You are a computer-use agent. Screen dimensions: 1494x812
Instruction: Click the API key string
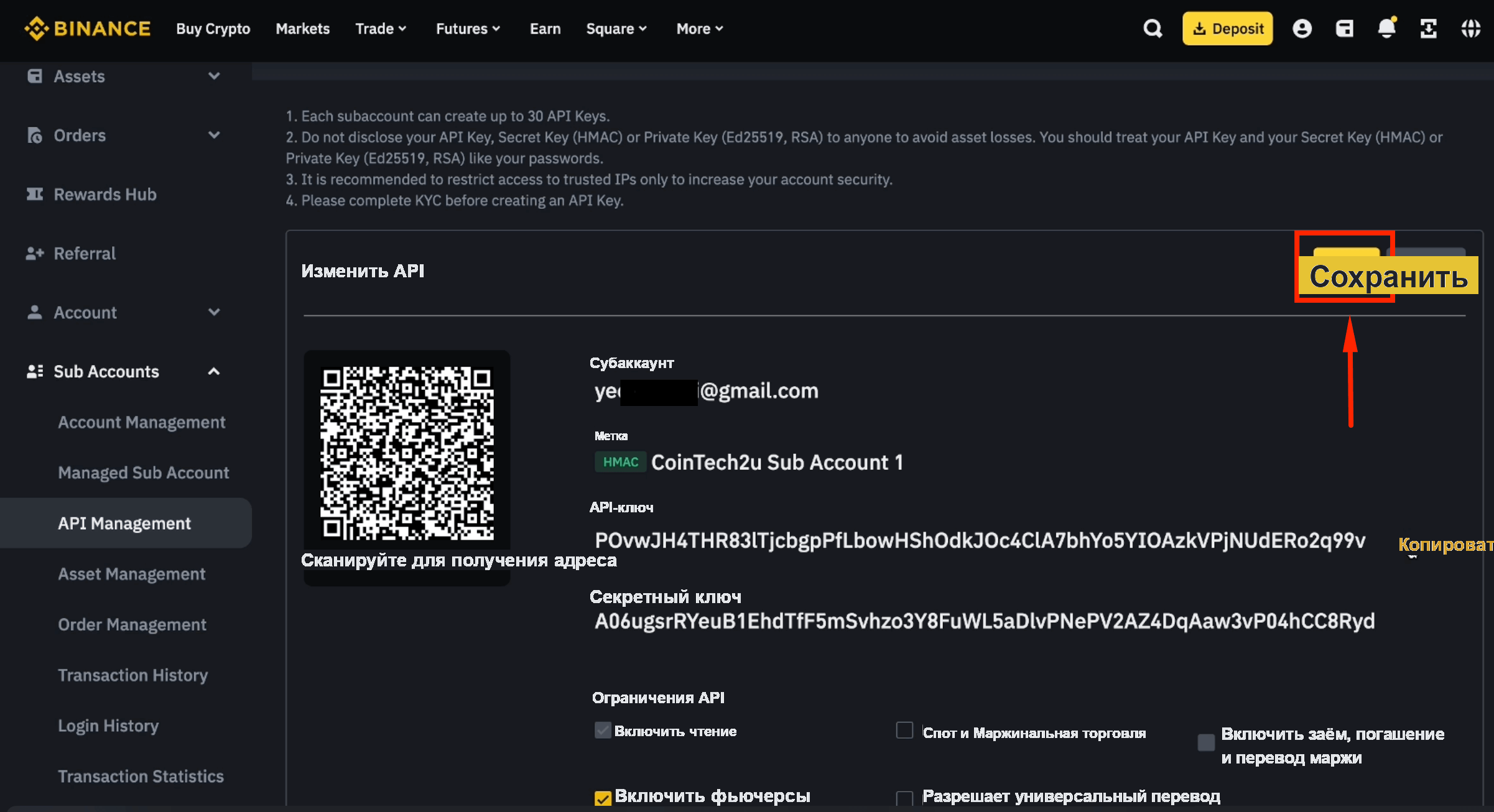(980, 540)
